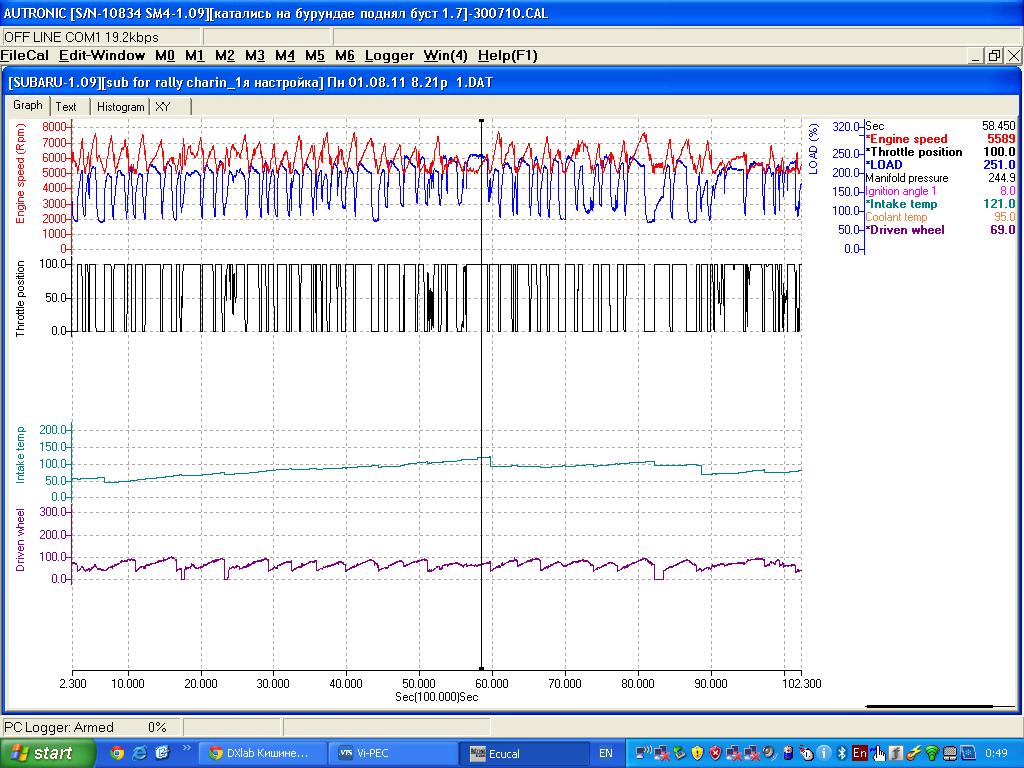Select the M3 menu item
The image size is (1024, 768).
[x=255, y=56]
